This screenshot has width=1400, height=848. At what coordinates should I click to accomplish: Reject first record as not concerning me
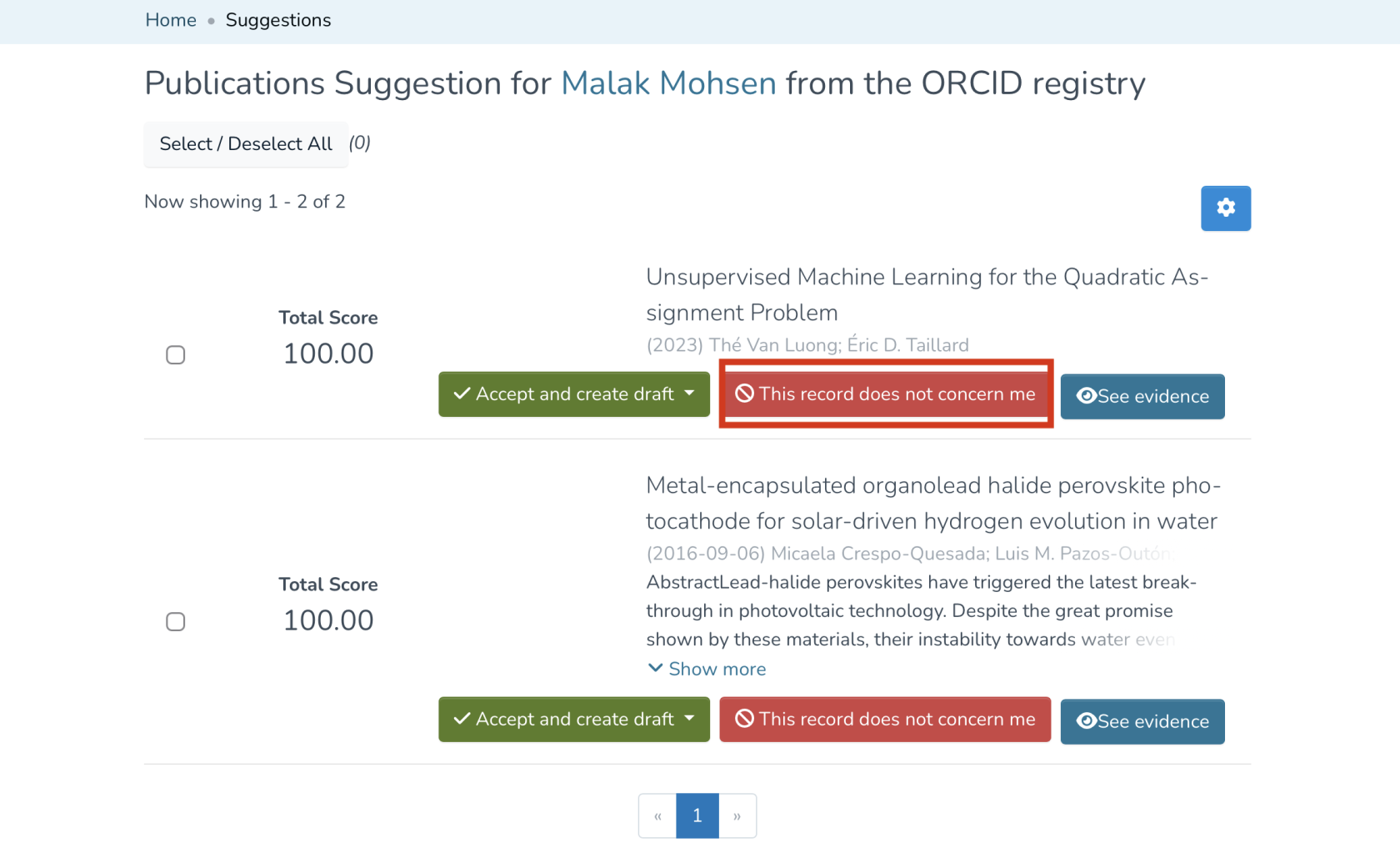click(x=885, y=394)
